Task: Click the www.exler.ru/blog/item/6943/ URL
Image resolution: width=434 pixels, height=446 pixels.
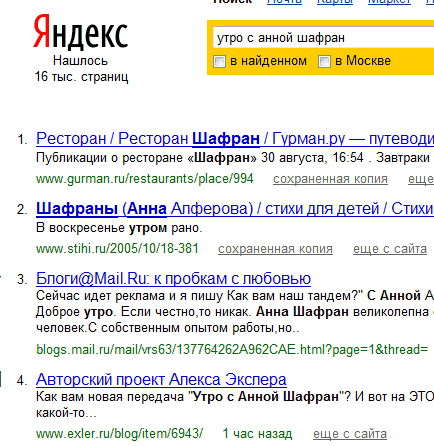Action: [119, 434]
